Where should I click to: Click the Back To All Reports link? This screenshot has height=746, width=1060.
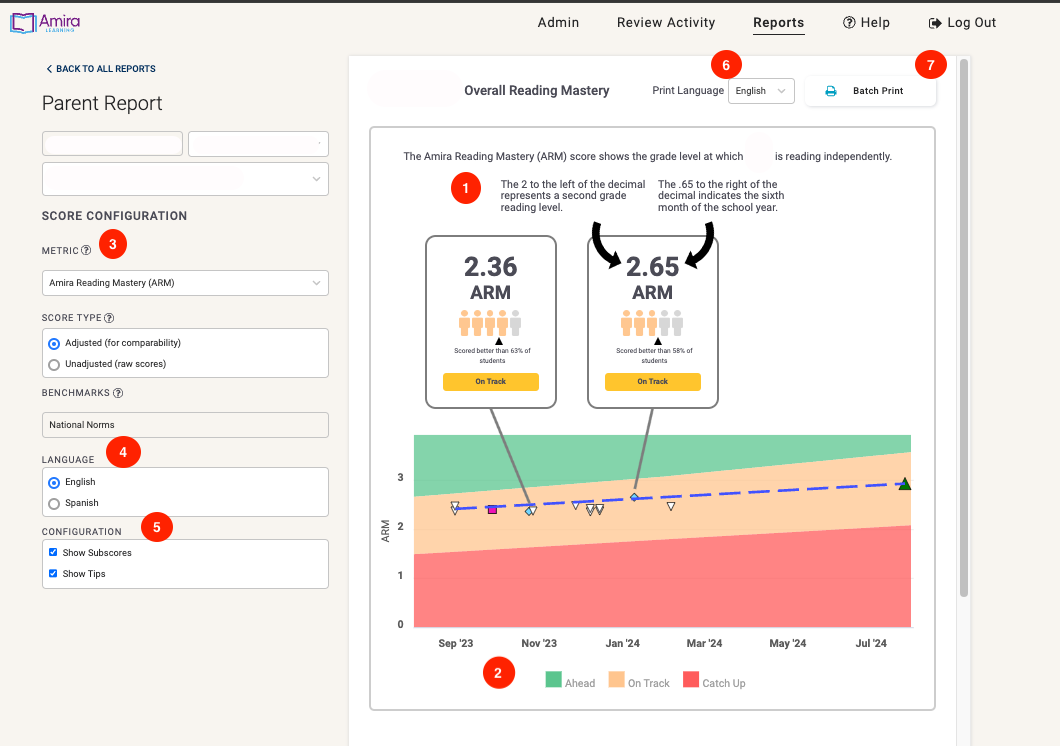pos(105,68)
